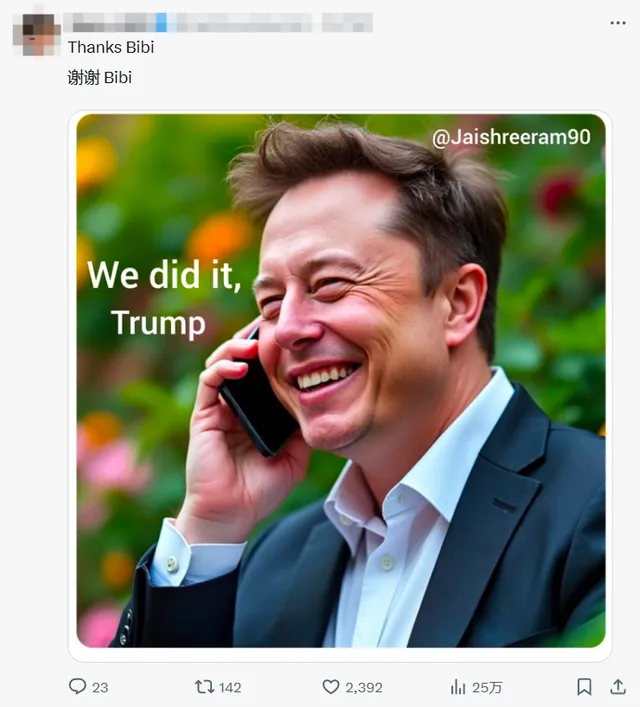Screen dimensions: 640x707
Task: Click the view count 25万
Action: click(487, 687)
